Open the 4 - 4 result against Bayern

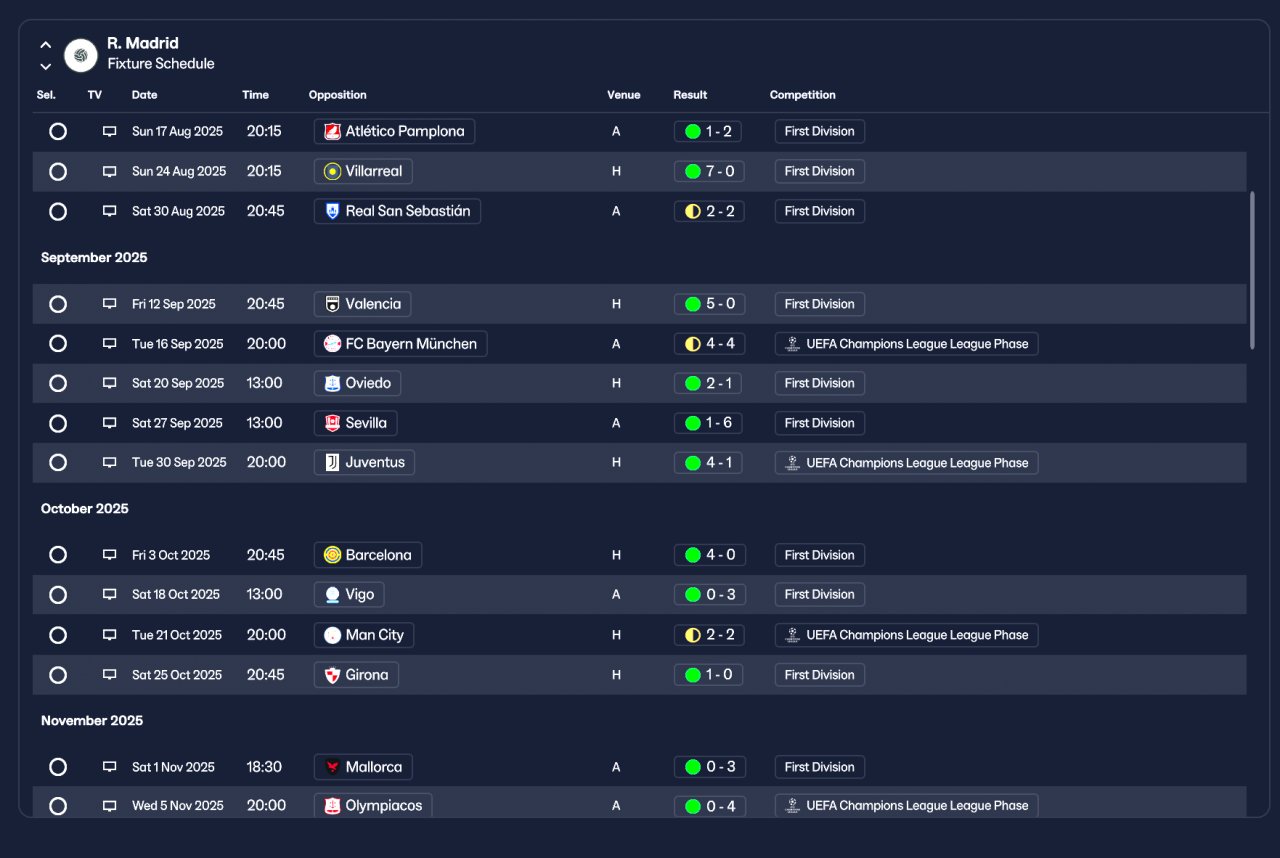pos(709,344)
